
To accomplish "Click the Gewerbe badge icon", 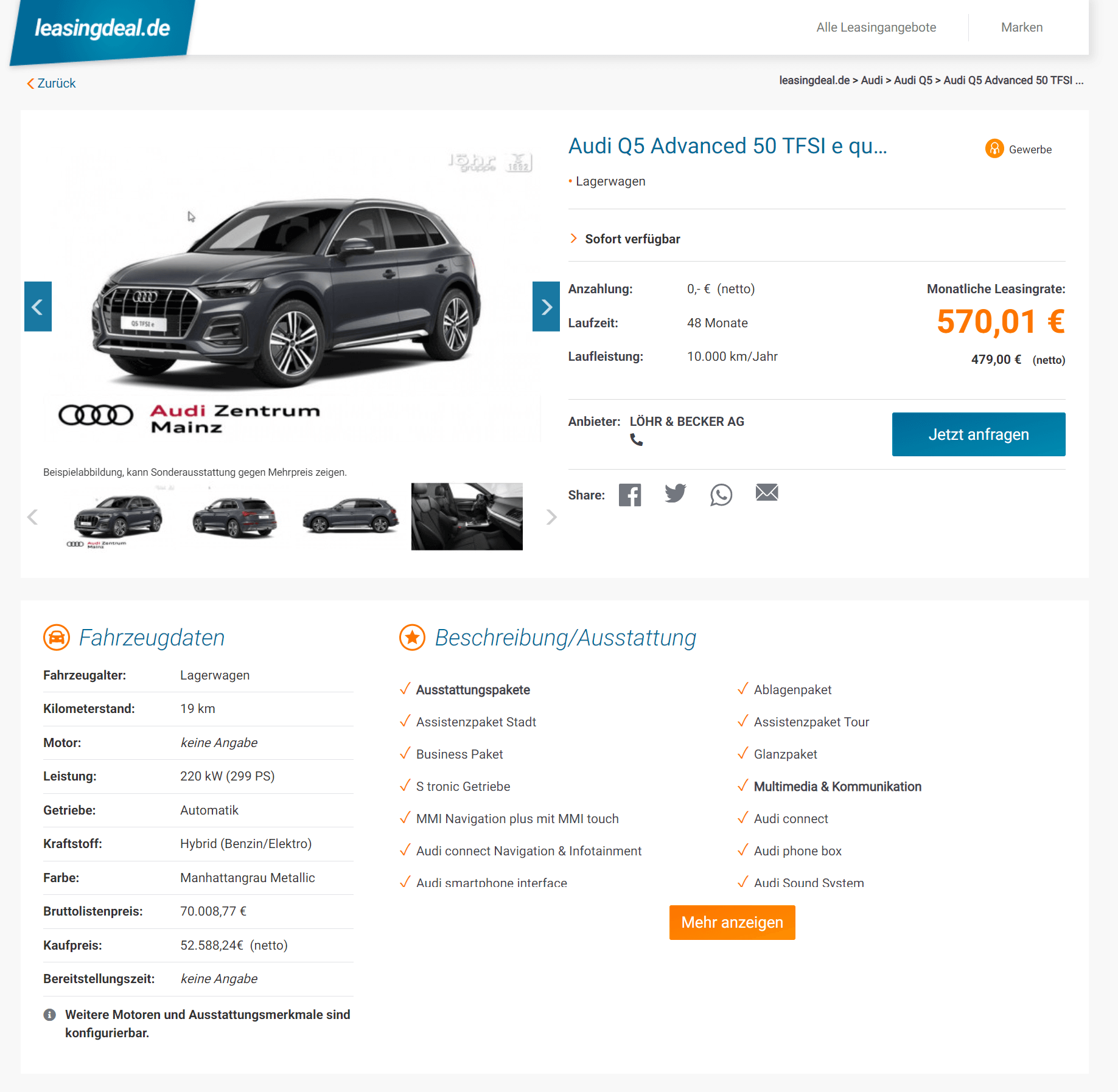I will pyautogui.click(x=994, y=148).
